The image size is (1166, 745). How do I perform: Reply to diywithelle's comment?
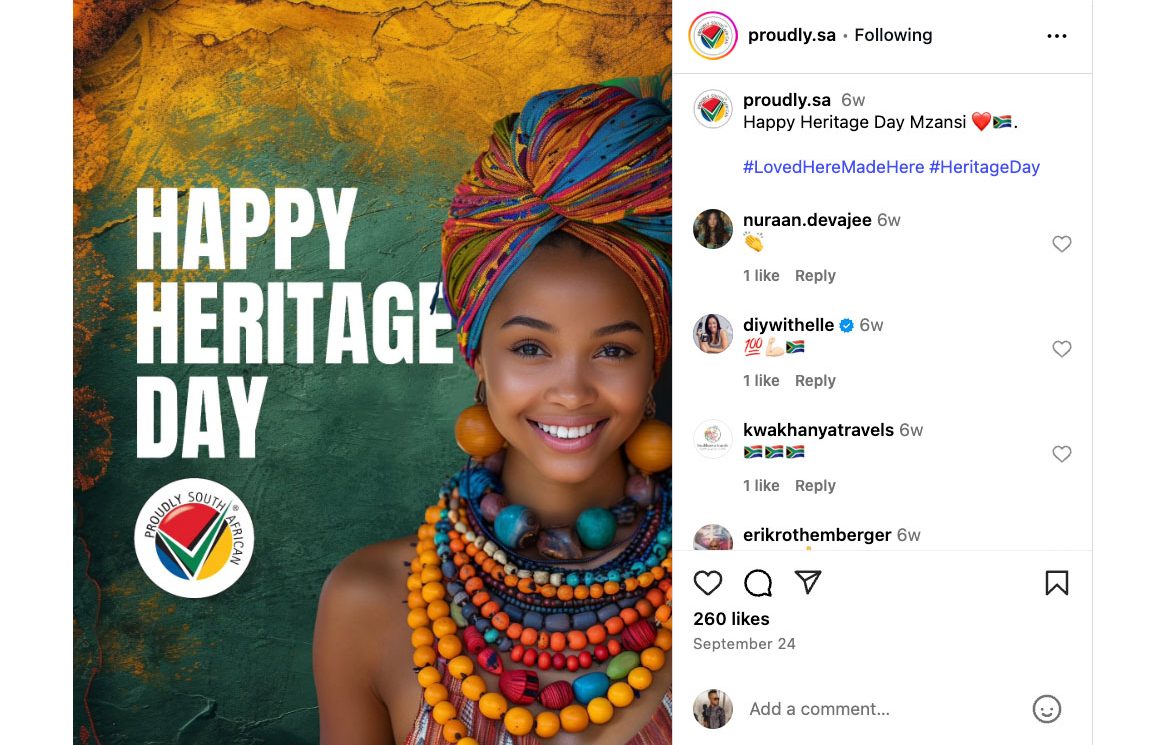[x=815, y=381]
